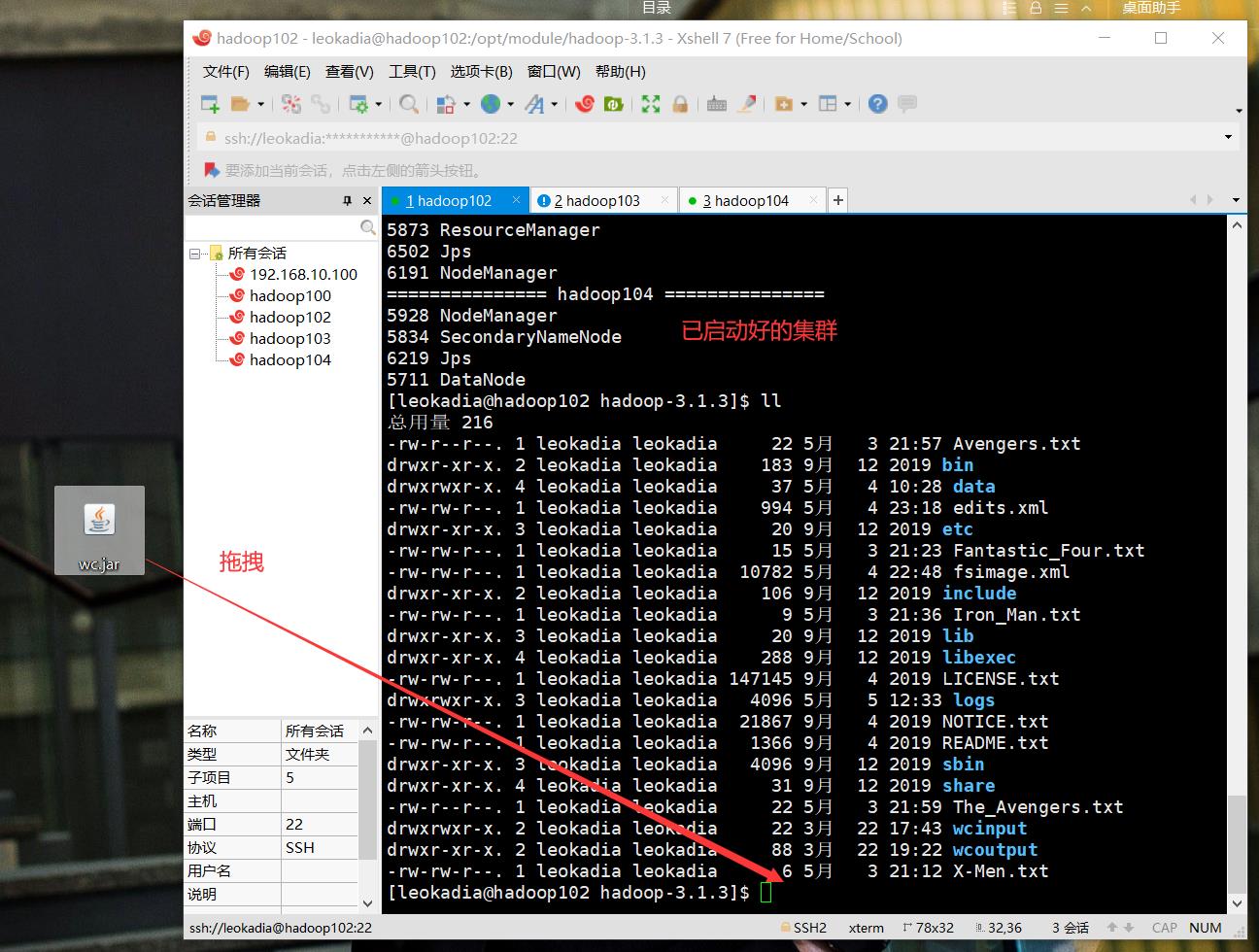Open the 编辑(E) menu
This screenshot has height=952, width=1259.
click(x=288, y=72)
